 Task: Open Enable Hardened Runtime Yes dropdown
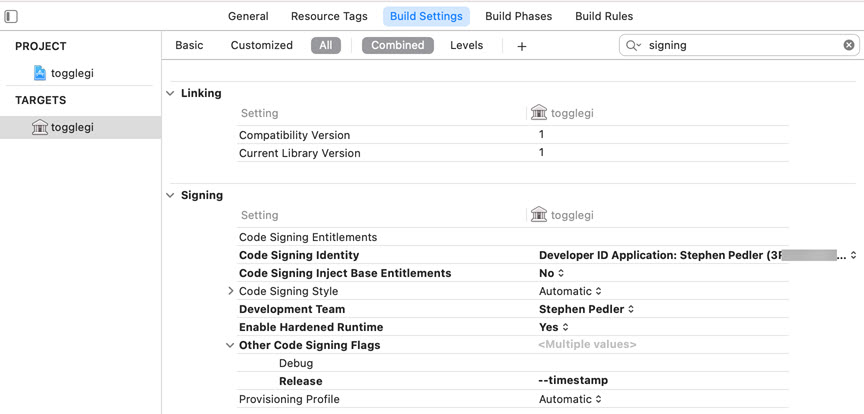click(553, 327)
